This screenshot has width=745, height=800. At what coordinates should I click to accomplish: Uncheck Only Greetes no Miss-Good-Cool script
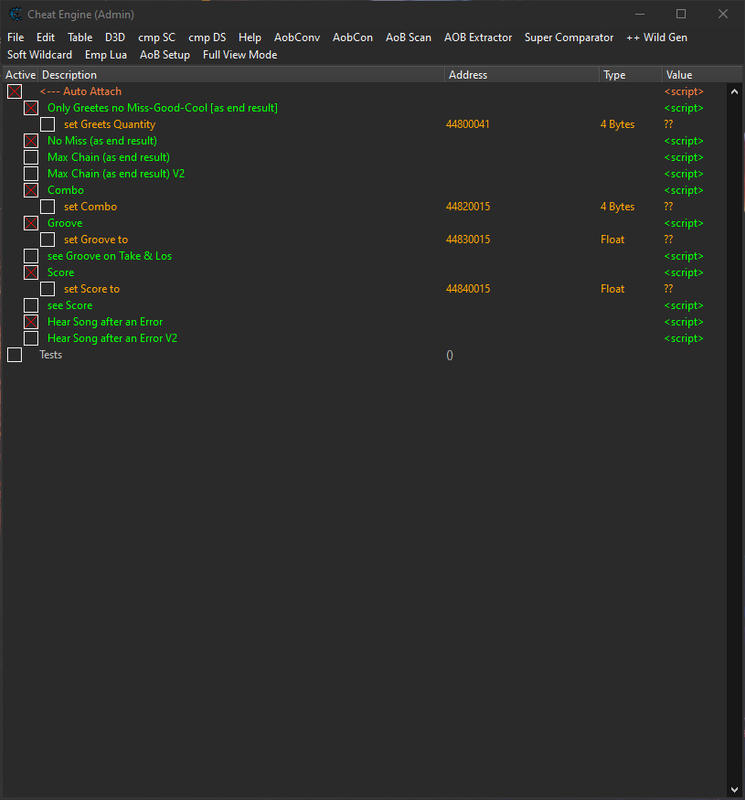(31, 108)
